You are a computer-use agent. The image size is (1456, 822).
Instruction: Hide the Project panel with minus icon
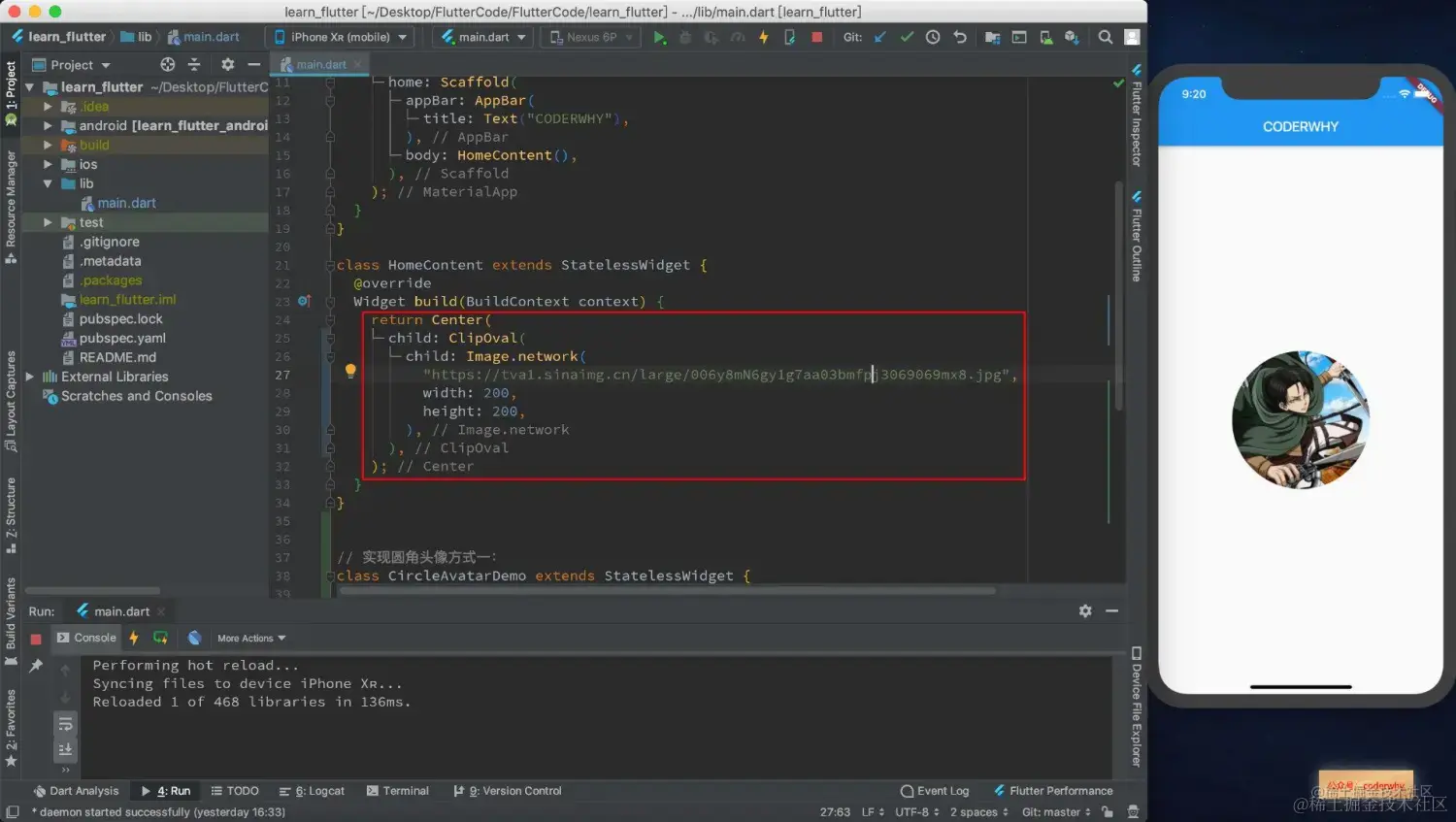tap(254, 64)
